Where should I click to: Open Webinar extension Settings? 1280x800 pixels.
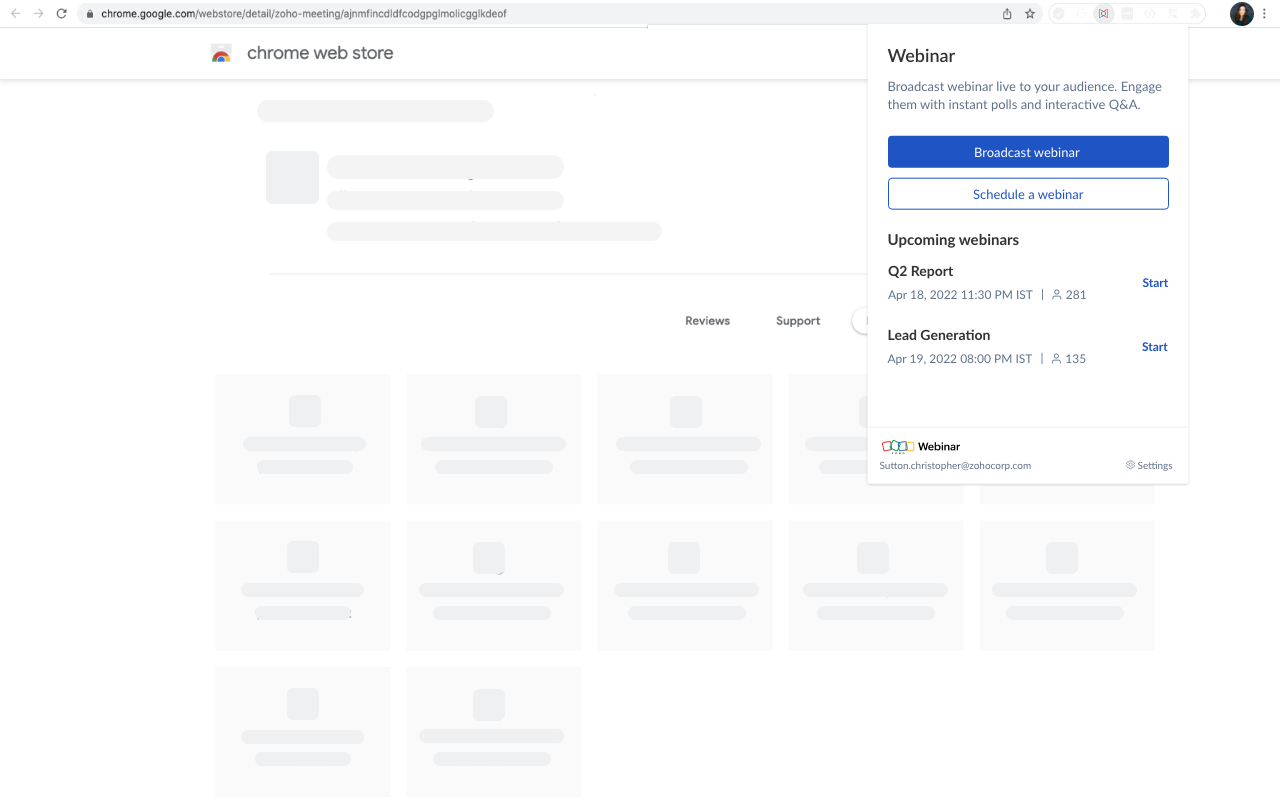click(x=1148, y=465)
